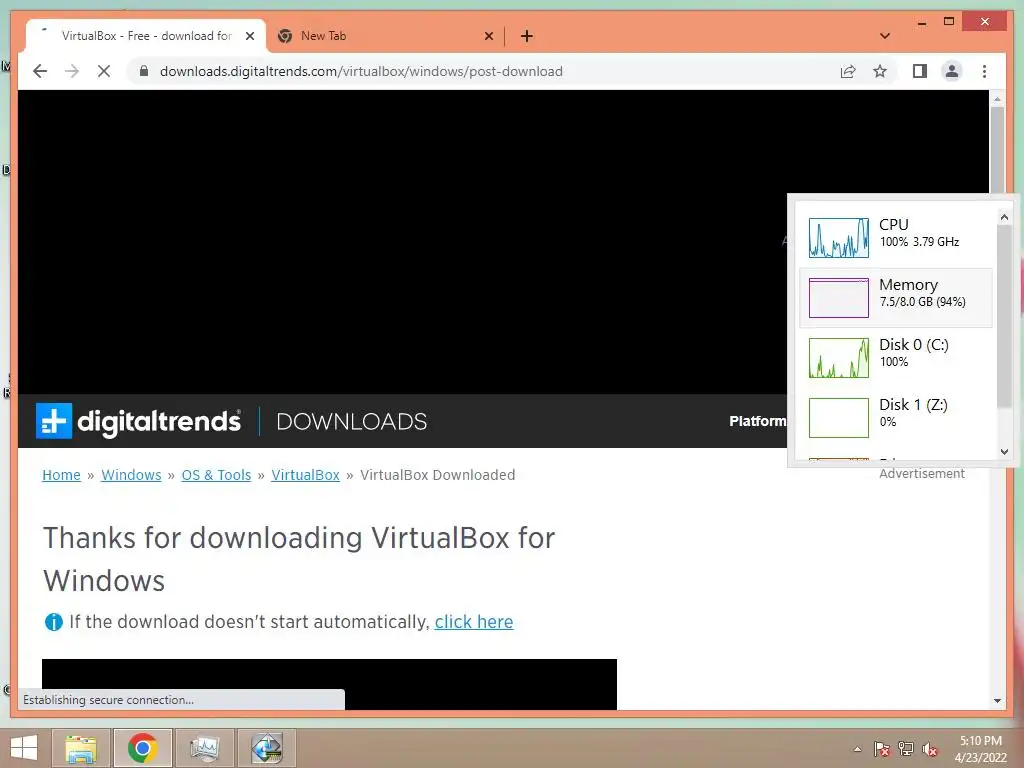Viewport: 1024px width, 768px height.
Task: Open the Windows Start button
Action: pos(24,748)
